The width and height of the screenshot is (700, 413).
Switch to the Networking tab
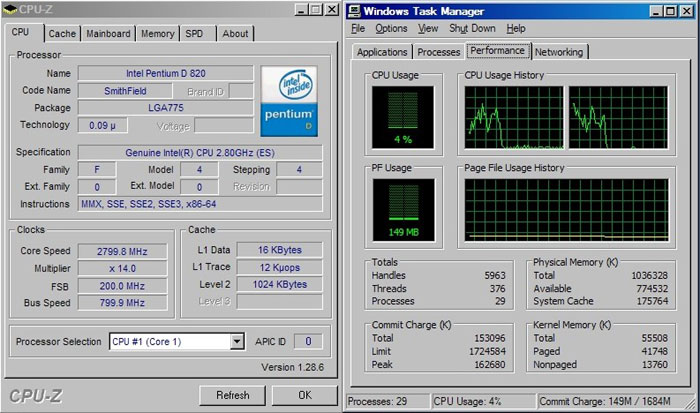point(559,52)
